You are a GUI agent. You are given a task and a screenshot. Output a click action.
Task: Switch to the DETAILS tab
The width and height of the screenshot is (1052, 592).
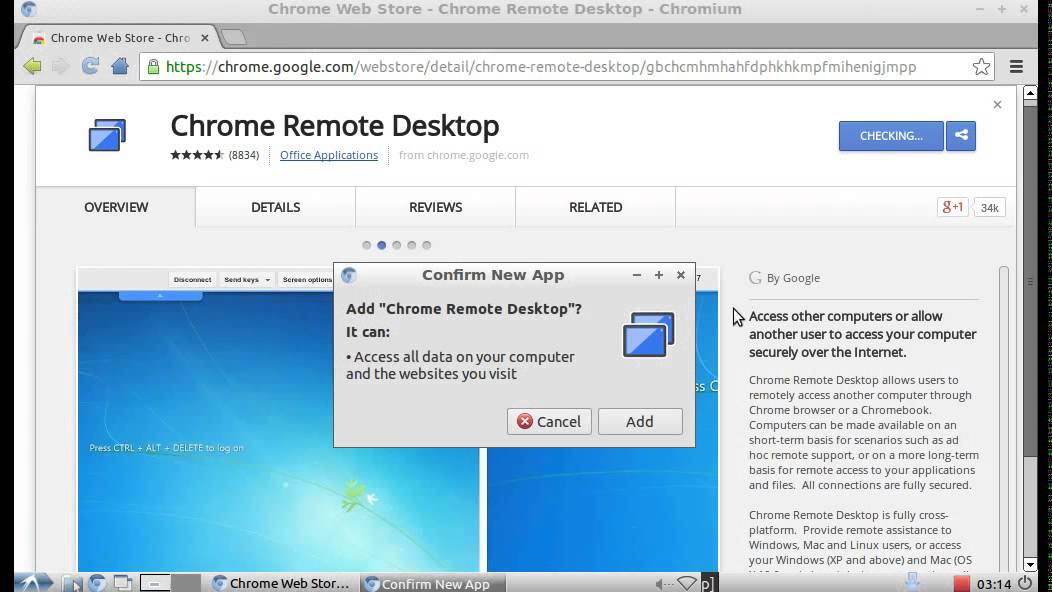(275, 207)
